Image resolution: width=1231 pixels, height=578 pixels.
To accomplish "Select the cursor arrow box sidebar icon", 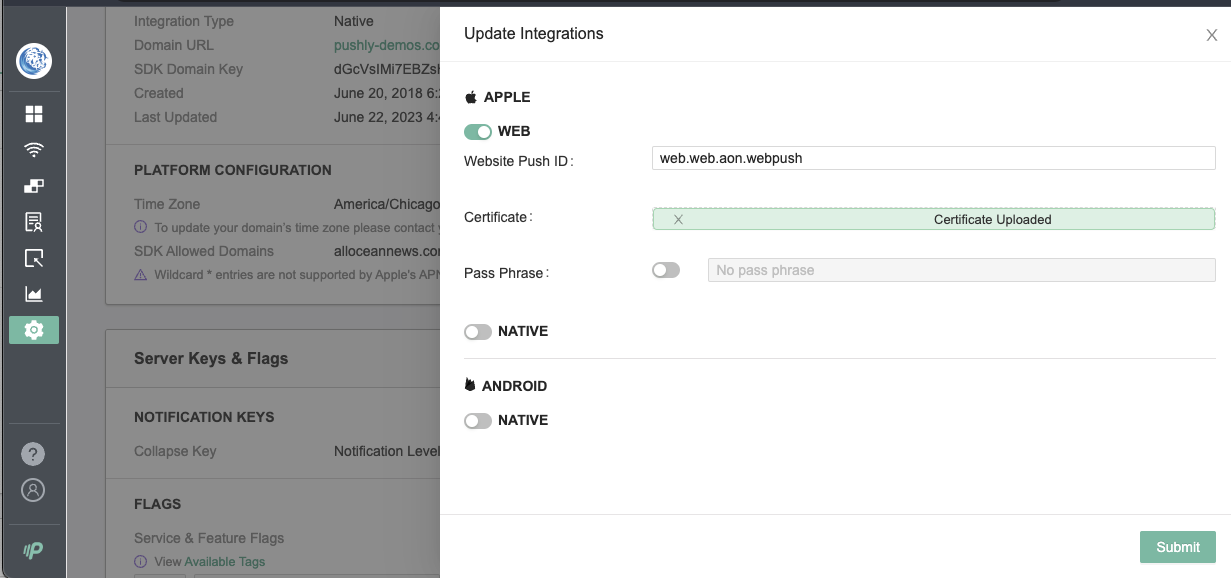I will tap(34, 258).
